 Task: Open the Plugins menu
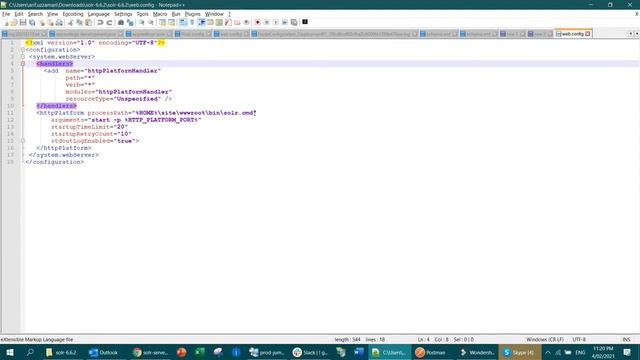tap(193, 14)
